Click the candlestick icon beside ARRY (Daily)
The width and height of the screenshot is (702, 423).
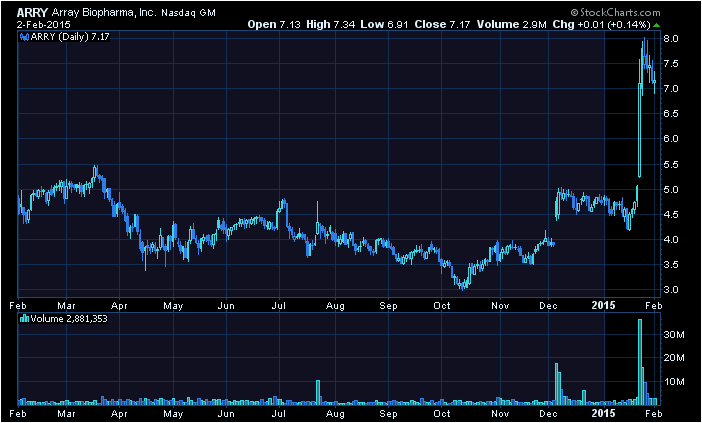pyautogui.click(x=24, y=37)
